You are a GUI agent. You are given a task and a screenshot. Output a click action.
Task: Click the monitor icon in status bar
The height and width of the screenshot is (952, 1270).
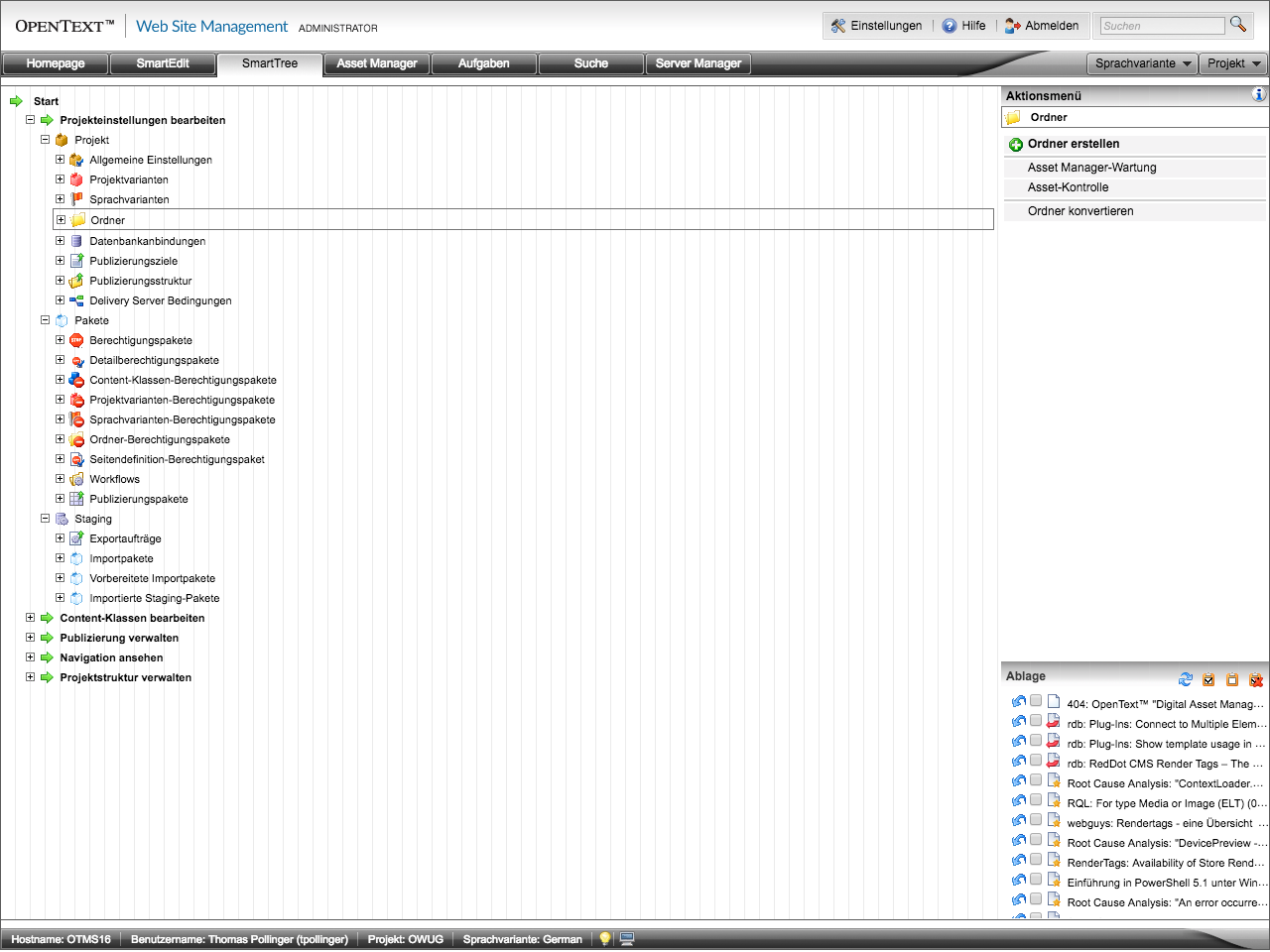click(x=627, y=938)
